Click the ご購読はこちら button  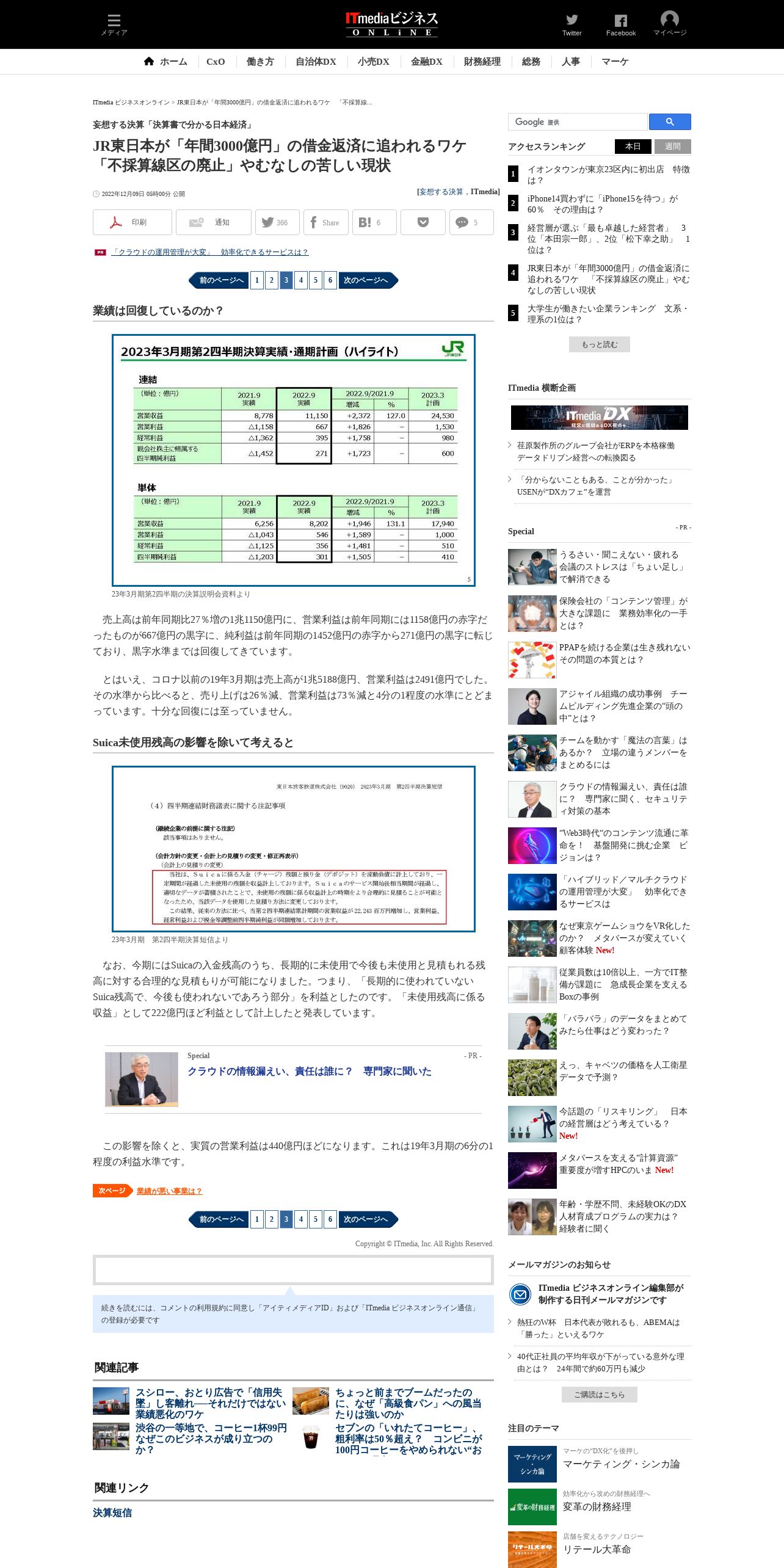pyautogui.click(x=599, y=1395)
